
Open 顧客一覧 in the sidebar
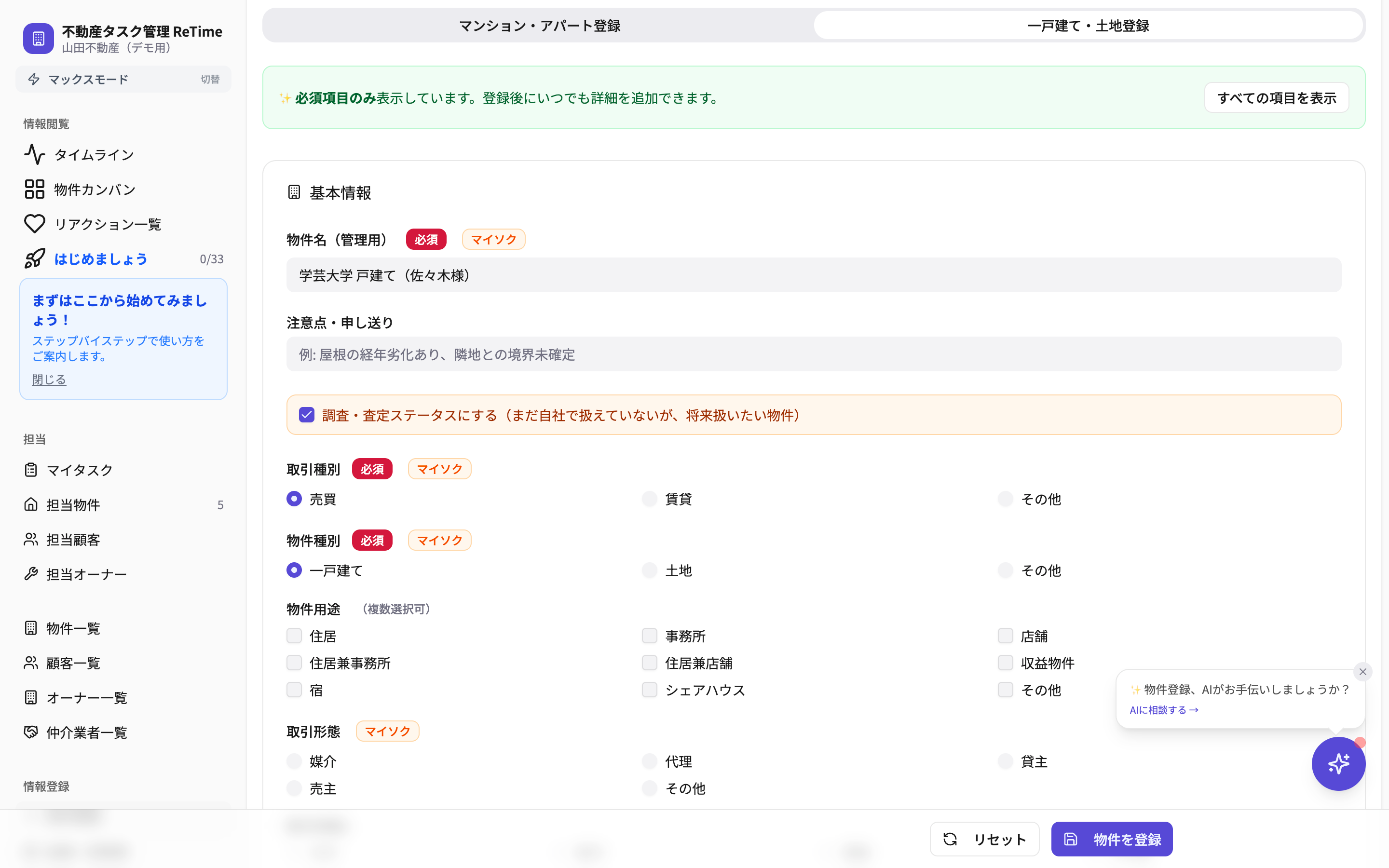pyautogui.click(x=123, y=663)
